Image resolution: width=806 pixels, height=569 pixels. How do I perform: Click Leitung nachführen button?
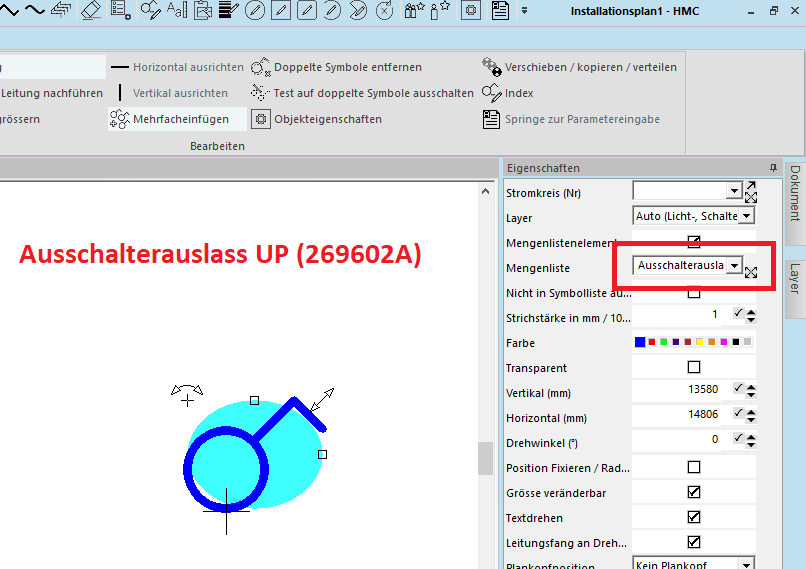point(52,93)
